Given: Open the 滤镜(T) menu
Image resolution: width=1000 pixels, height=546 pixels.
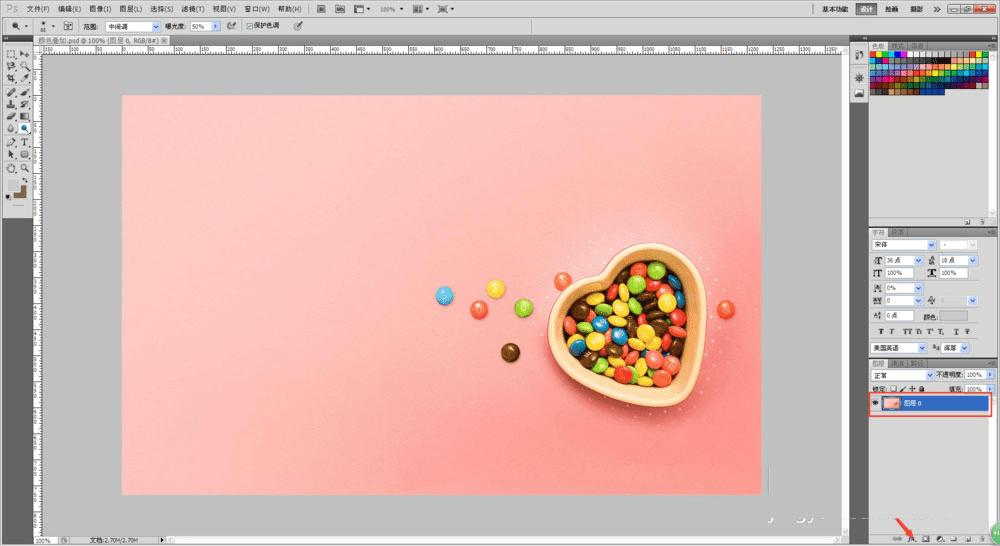Looking at the screenshot, I should tap(192, 8).
